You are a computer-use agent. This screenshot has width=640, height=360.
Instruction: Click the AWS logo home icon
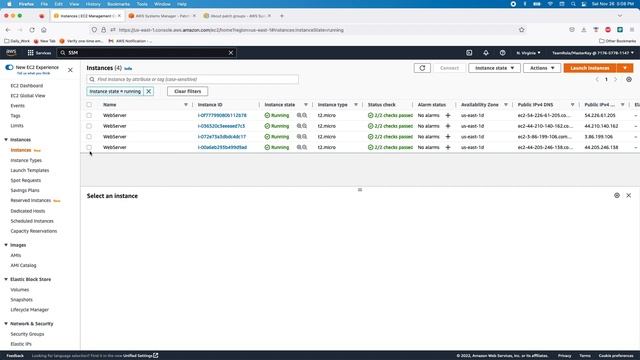(x=11, y=53)
